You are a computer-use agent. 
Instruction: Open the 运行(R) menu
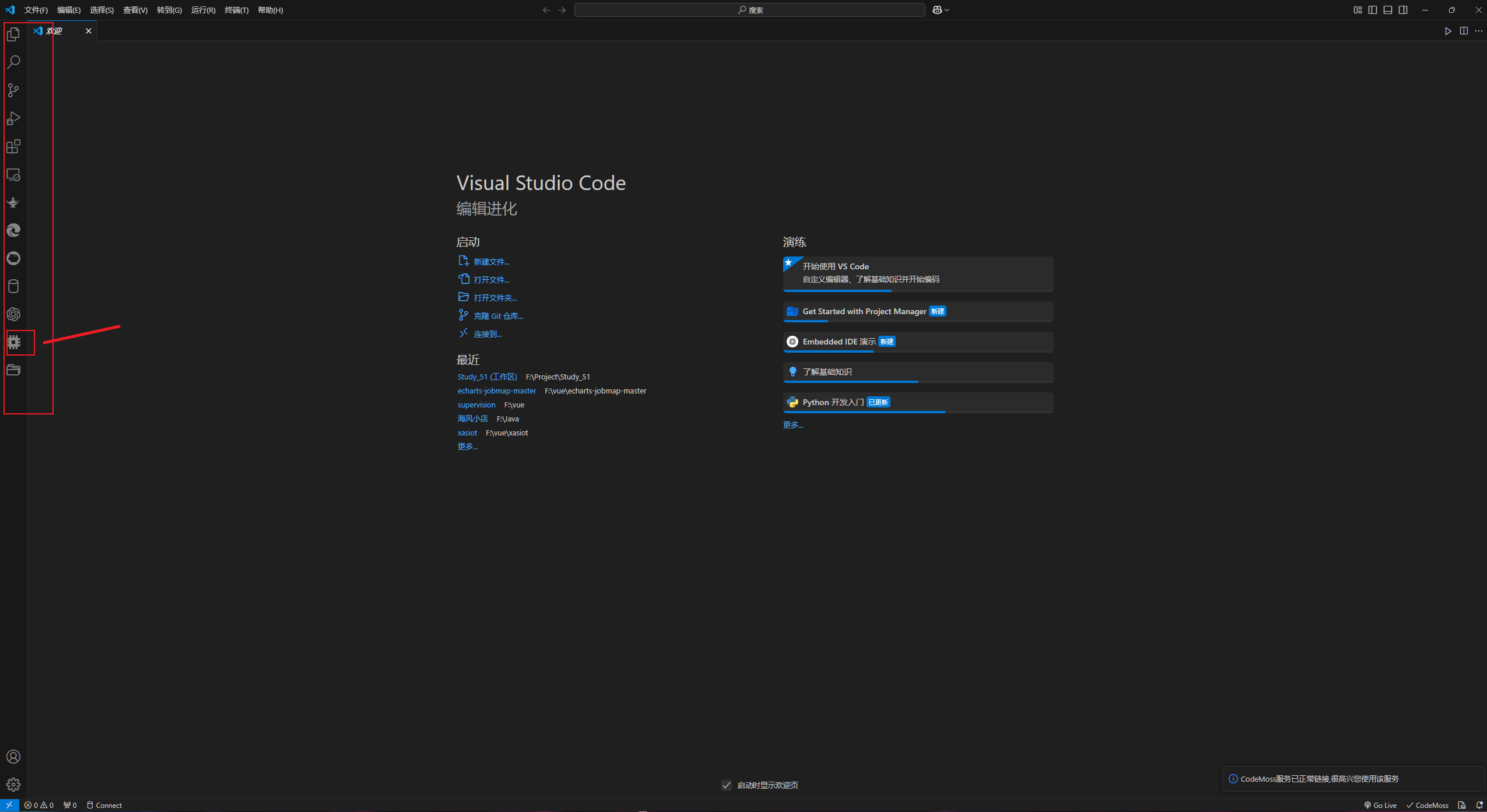pyautogui.click(x=203, y=10)
